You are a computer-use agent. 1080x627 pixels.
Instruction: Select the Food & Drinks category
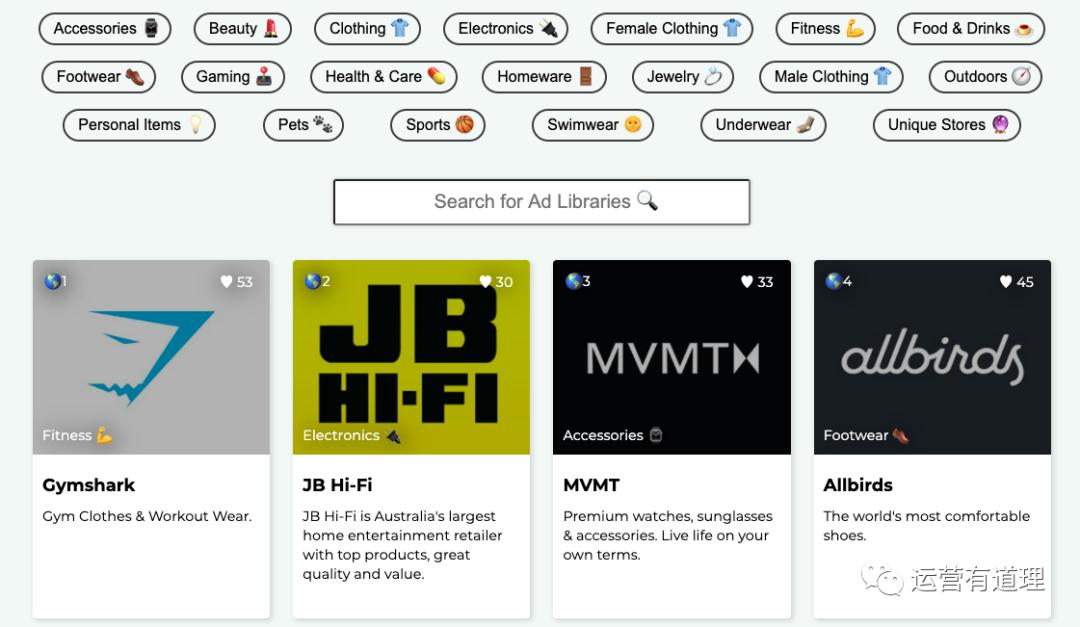click(x=971, y=29)
